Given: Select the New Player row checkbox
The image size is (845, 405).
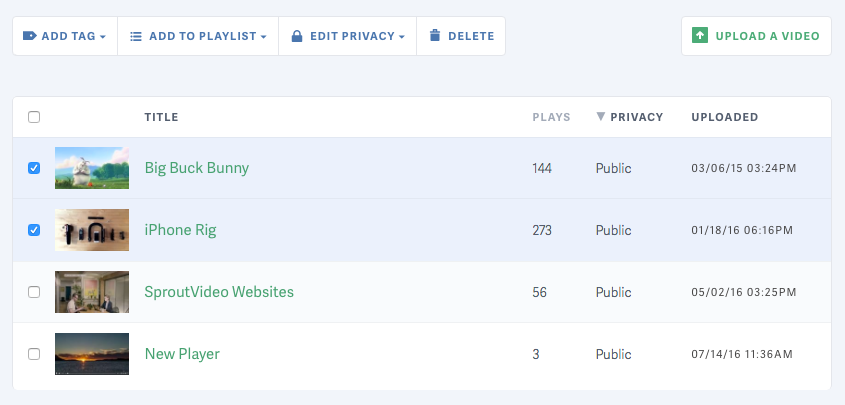Looking at the screenshot, I should pos(34,354).
